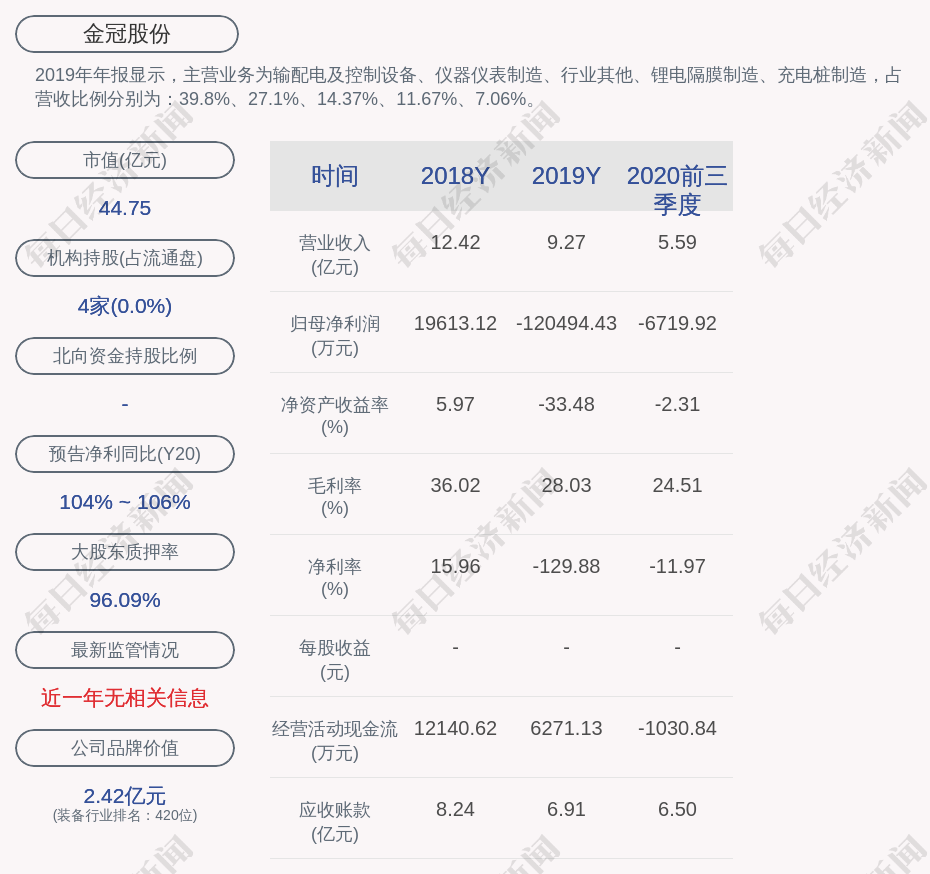Click the 净利率(%) row label
930x874 pixels.
335,578
